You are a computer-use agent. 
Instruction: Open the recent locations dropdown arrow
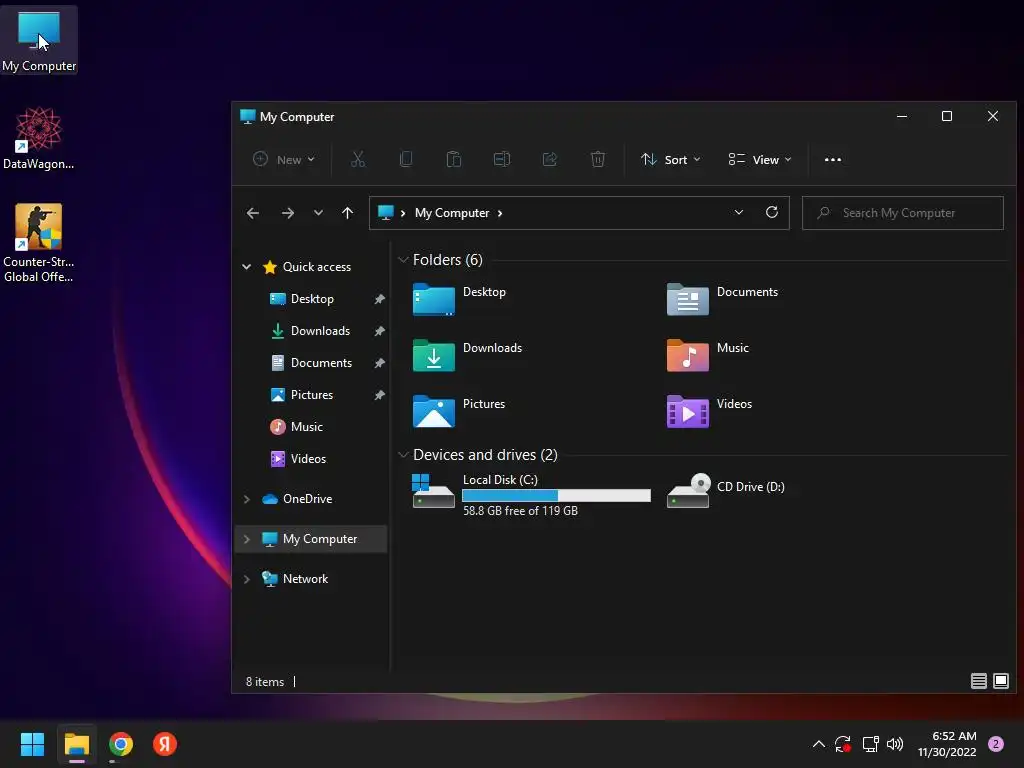point(318,213)
